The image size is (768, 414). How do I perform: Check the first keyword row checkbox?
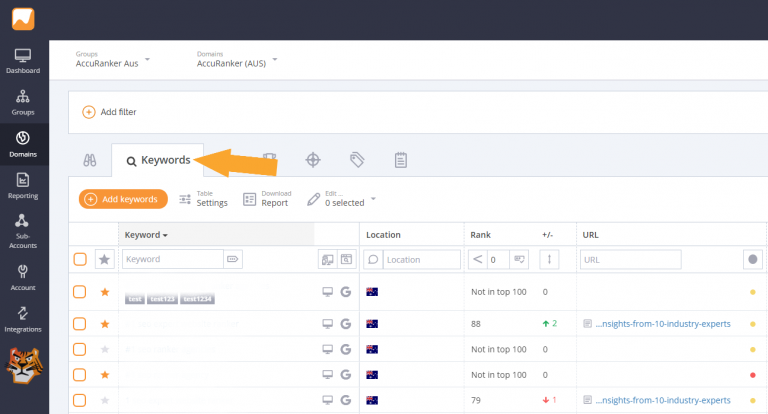tap(79, 292)
